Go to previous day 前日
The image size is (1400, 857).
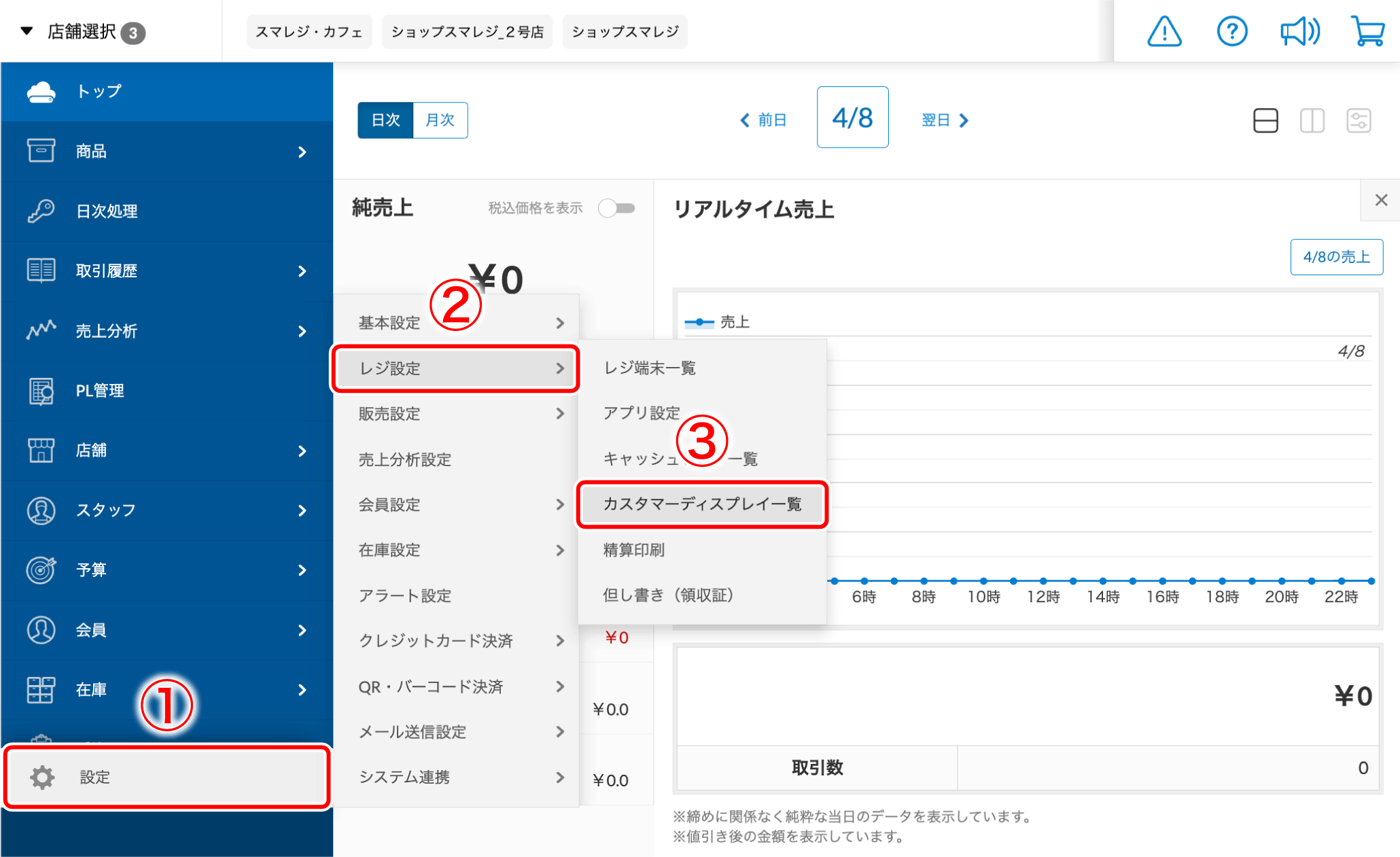pyautogui.click(x=763, y=120)
